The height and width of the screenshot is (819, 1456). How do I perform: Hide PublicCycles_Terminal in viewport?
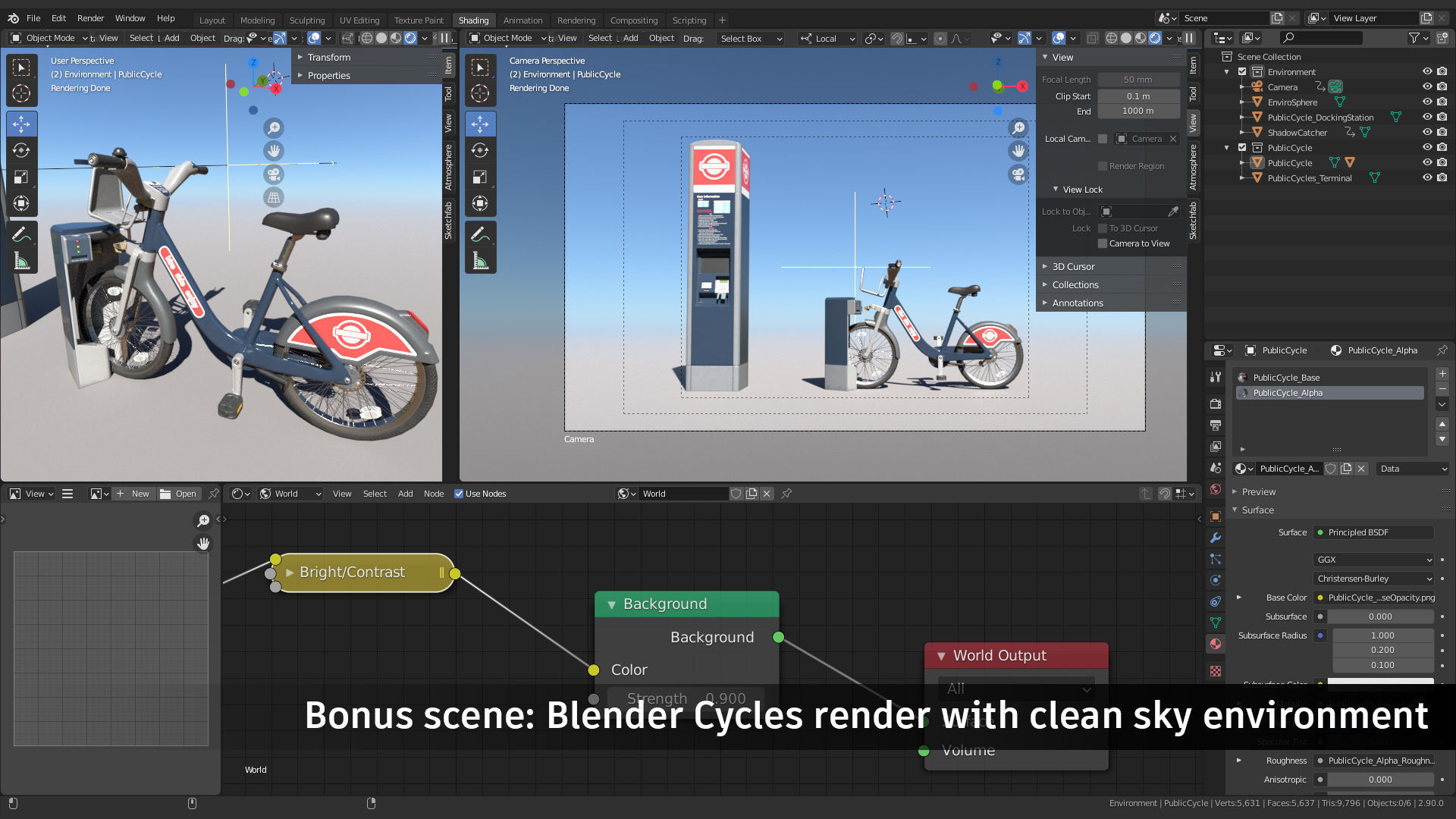click(x=1426, y=177)
